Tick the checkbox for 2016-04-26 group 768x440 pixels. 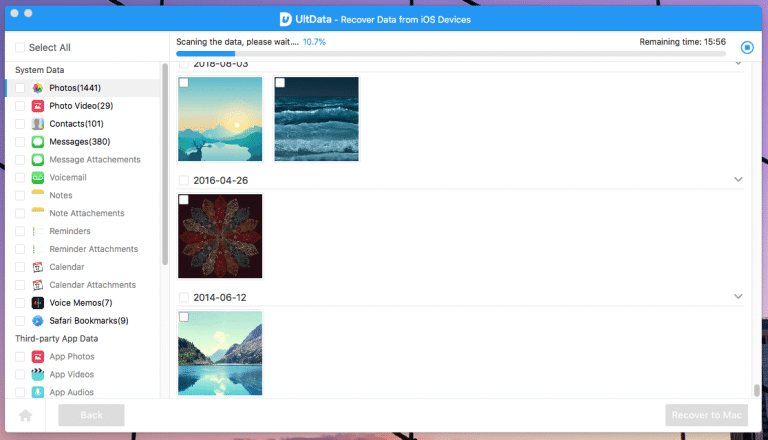(x=183, y=180)
